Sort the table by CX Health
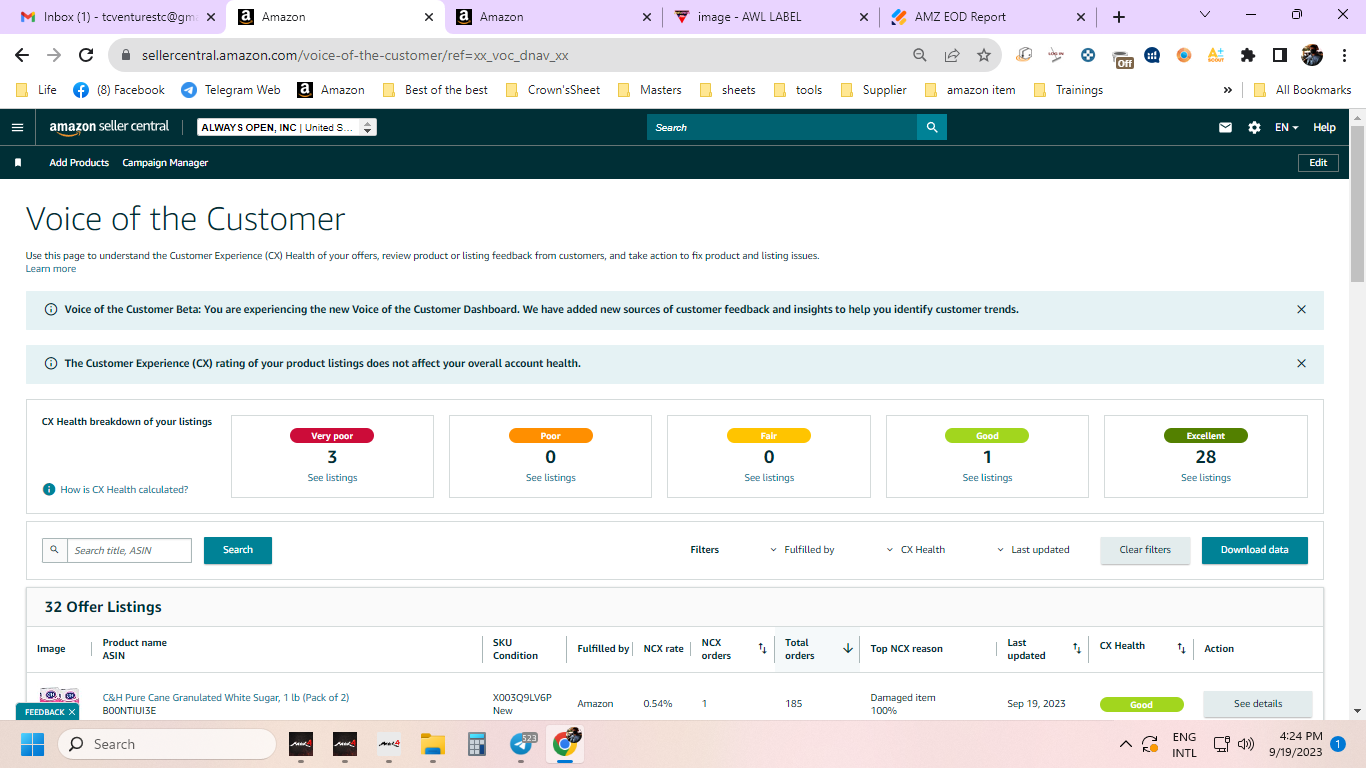This screenshot has width=1366, height=768. (1181, 649)
